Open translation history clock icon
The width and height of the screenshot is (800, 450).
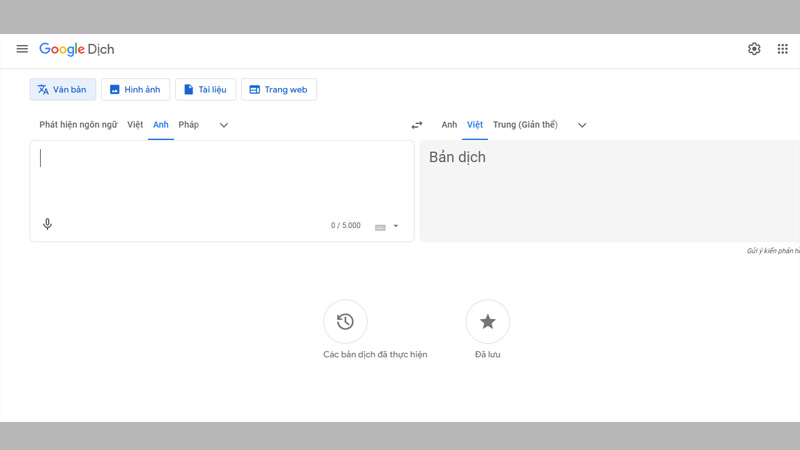point(345,321)
